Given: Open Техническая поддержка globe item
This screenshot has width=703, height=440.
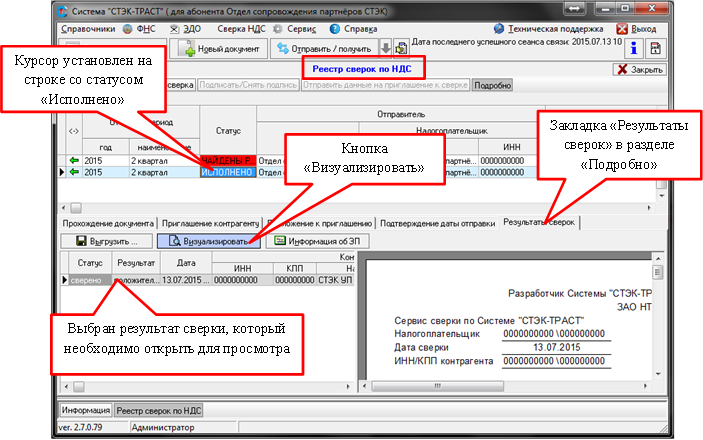Looking at the screenshot, I should point(499,29).
